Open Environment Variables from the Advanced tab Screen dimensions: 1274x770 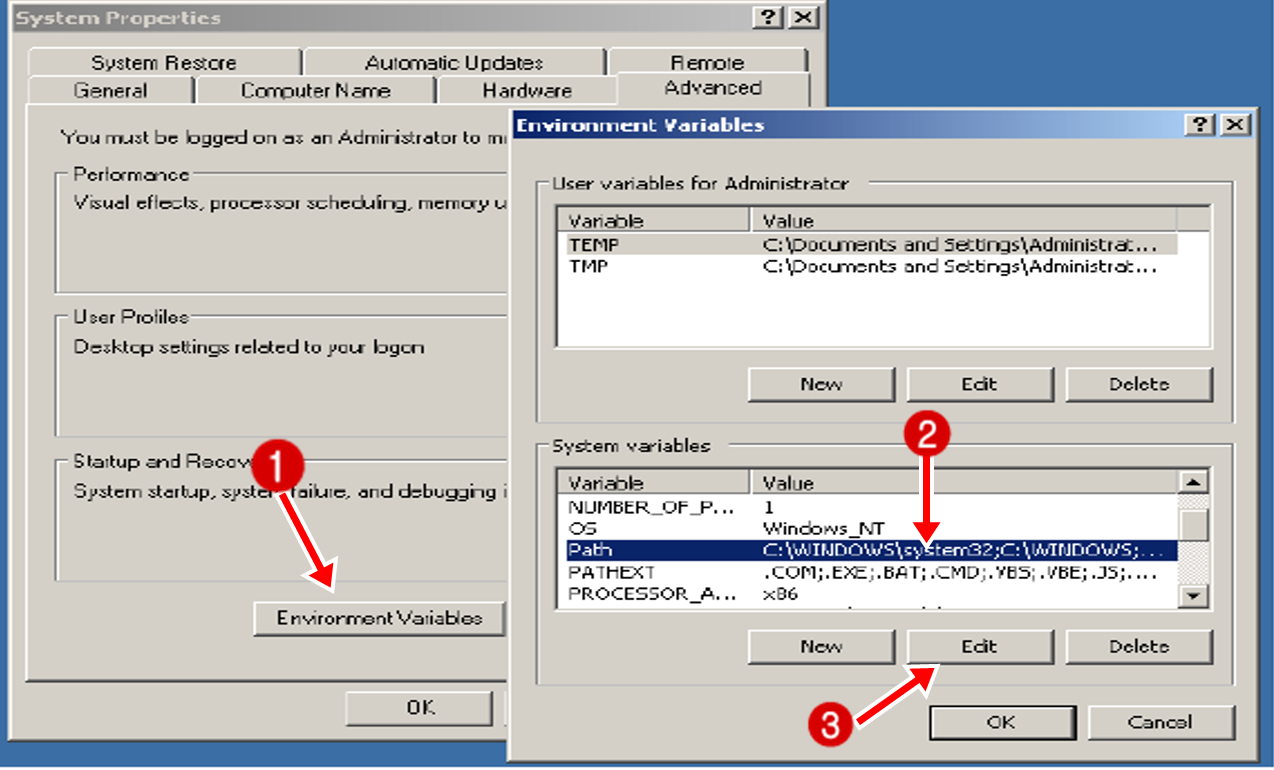click(x=377, y=618)
